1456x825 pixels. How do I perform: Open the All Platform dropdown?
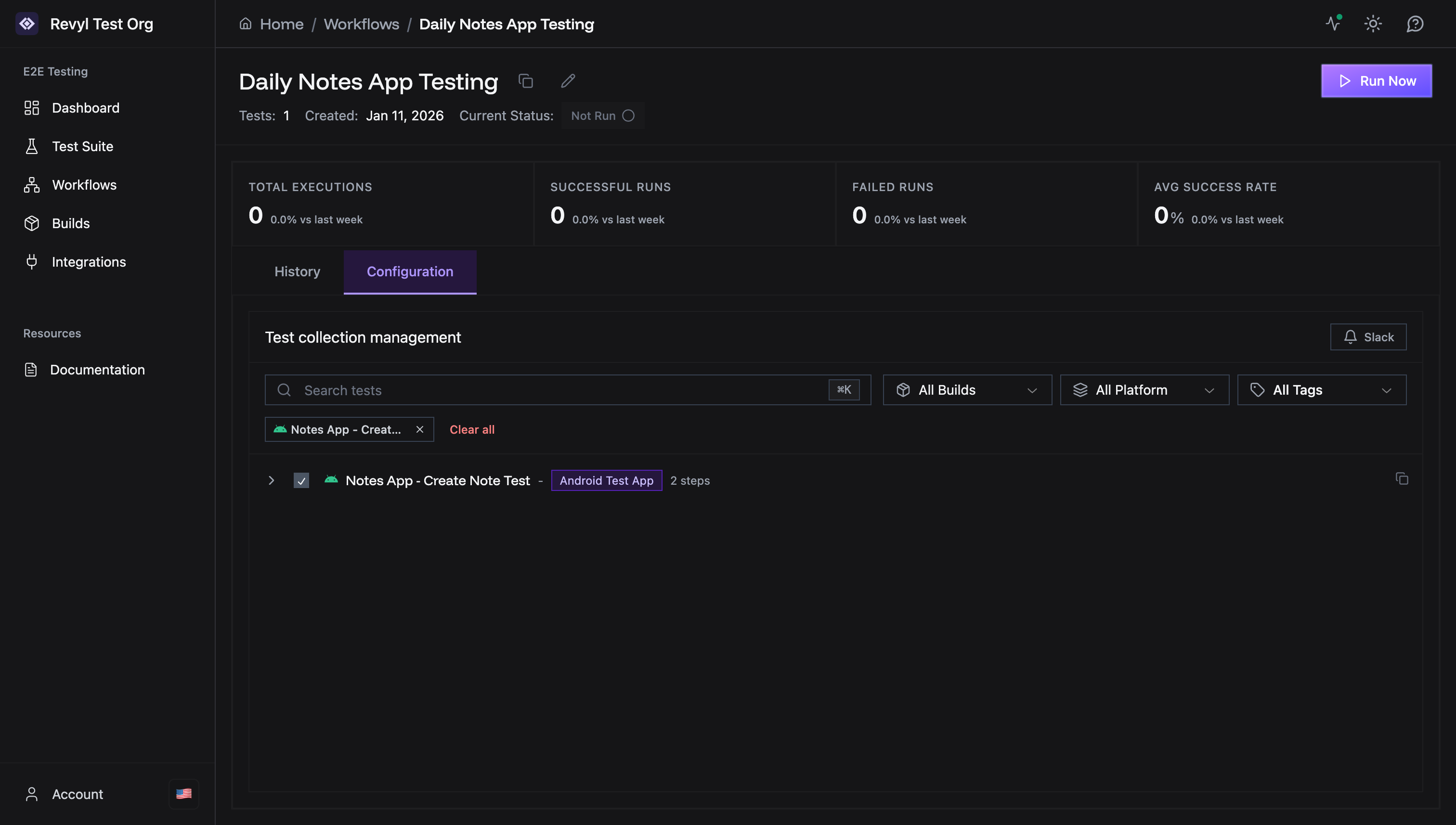(1144, 390)
